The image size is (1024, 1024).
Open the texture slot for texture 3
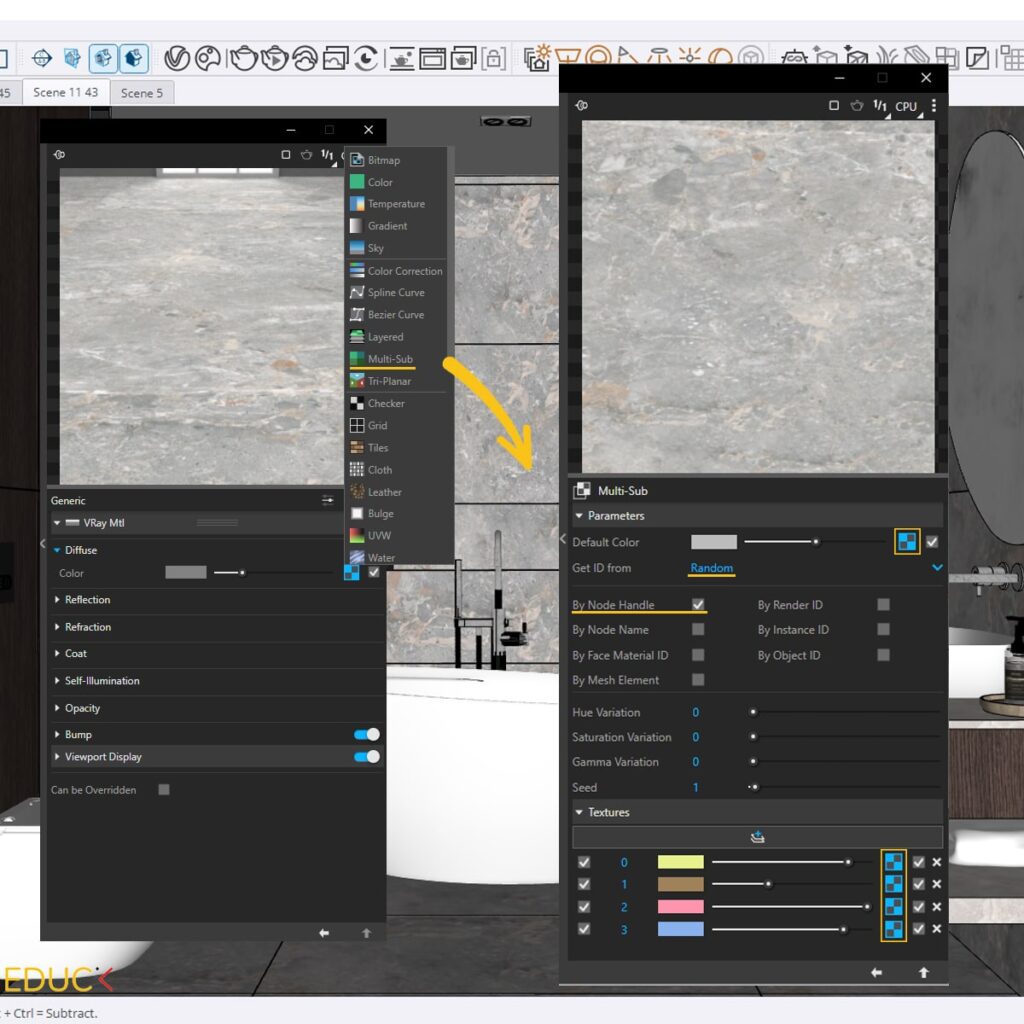[x=894, y=929]
